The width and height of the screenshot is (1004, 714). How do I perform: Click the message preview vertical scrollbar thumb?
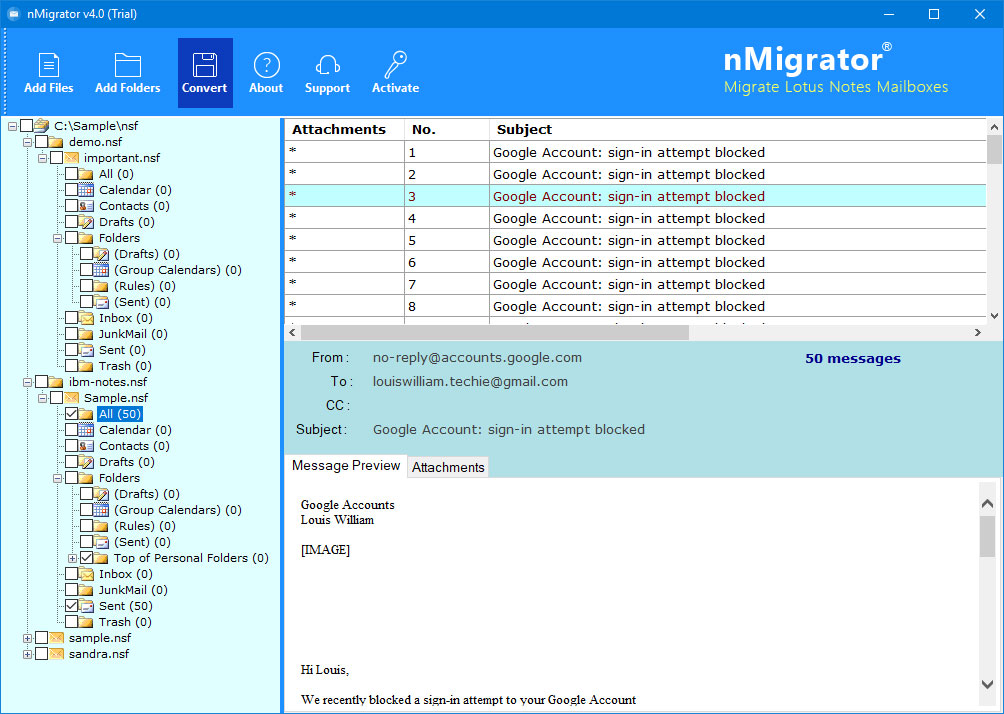pyautogui.click(x=987, y=536)
